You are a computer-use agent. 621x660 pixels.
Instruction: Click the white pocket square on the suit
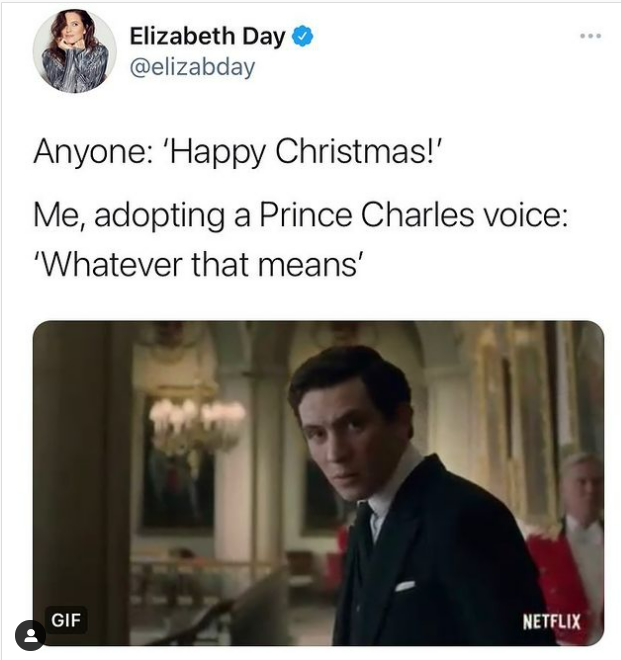click(x=405, y=585)
